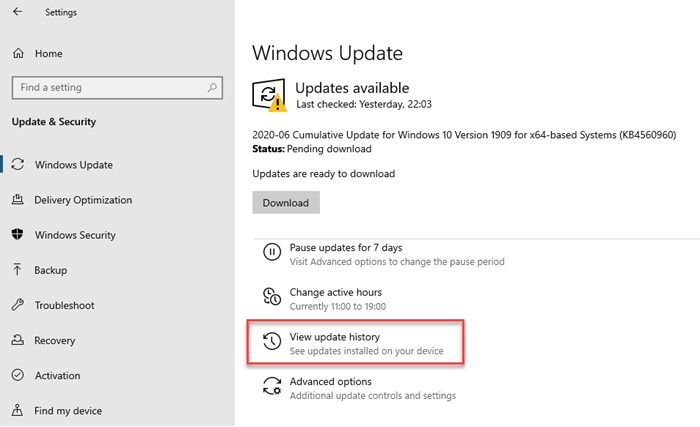Click the Windows Update sync icon in sidebar
This screenshot has height=427, width=700.
coord(18,164)
